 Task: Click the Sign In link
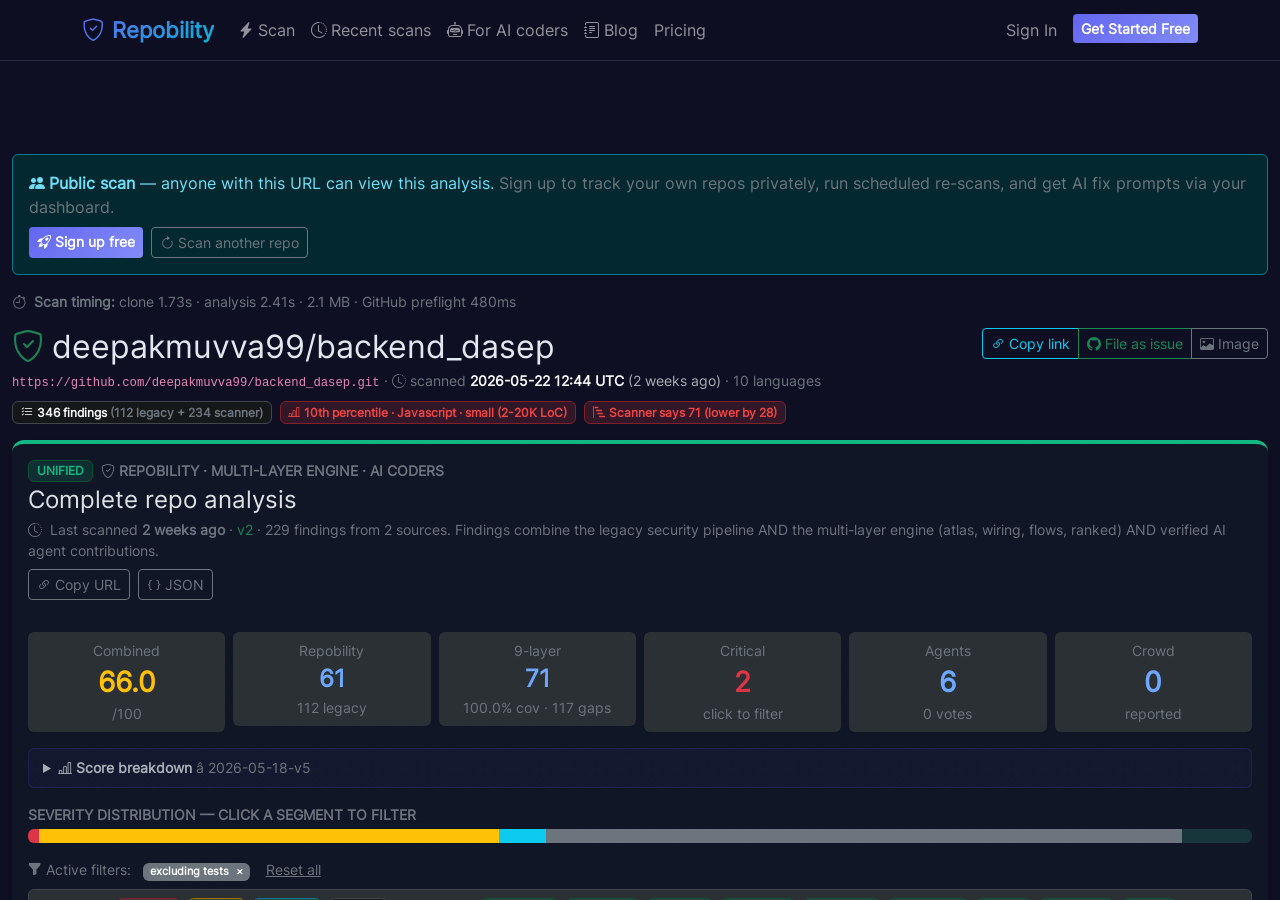tap(1031, 30)
